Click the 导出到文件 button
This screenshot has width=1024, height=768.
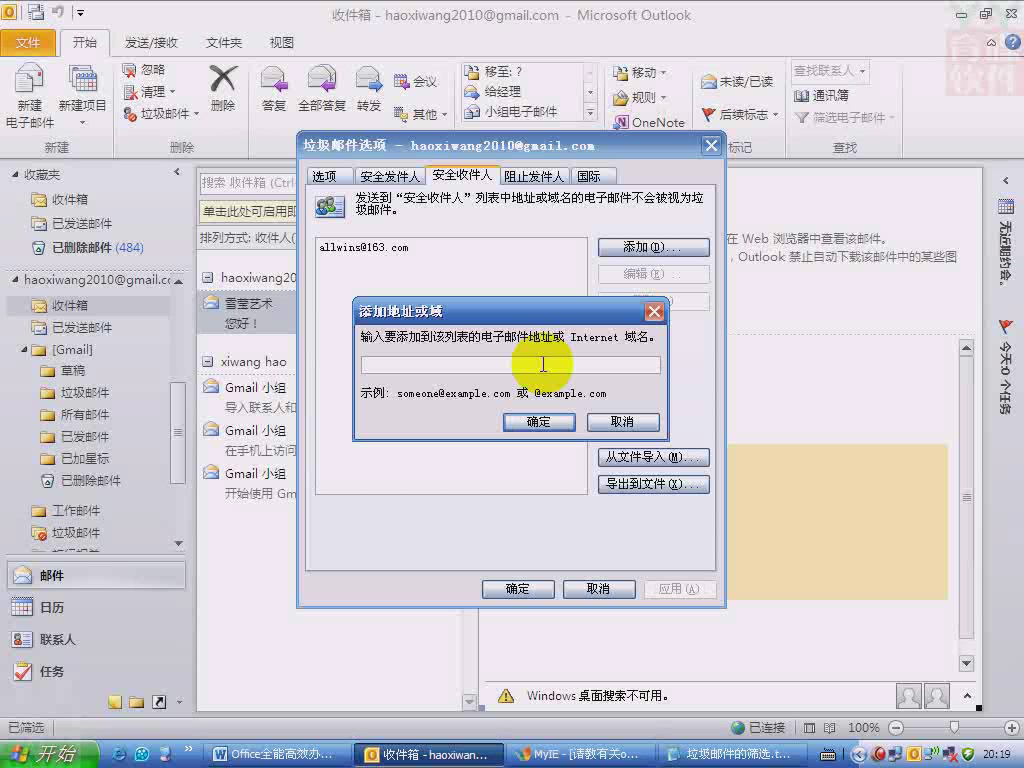(x=653, y=484)
